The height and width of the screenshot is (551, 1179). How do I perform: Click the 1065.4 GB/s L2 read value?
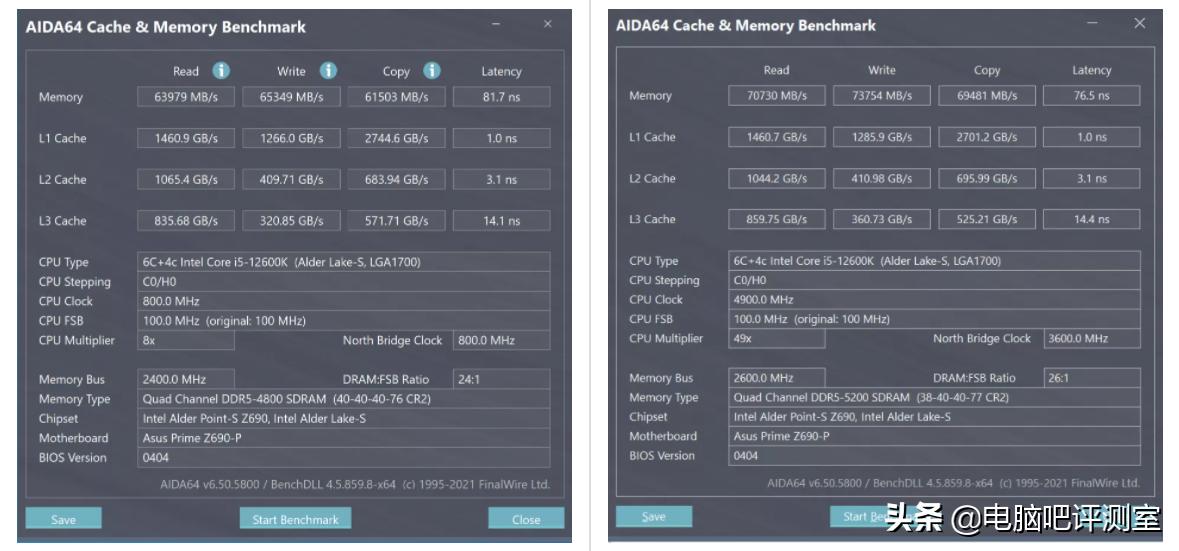pos(186,180)
